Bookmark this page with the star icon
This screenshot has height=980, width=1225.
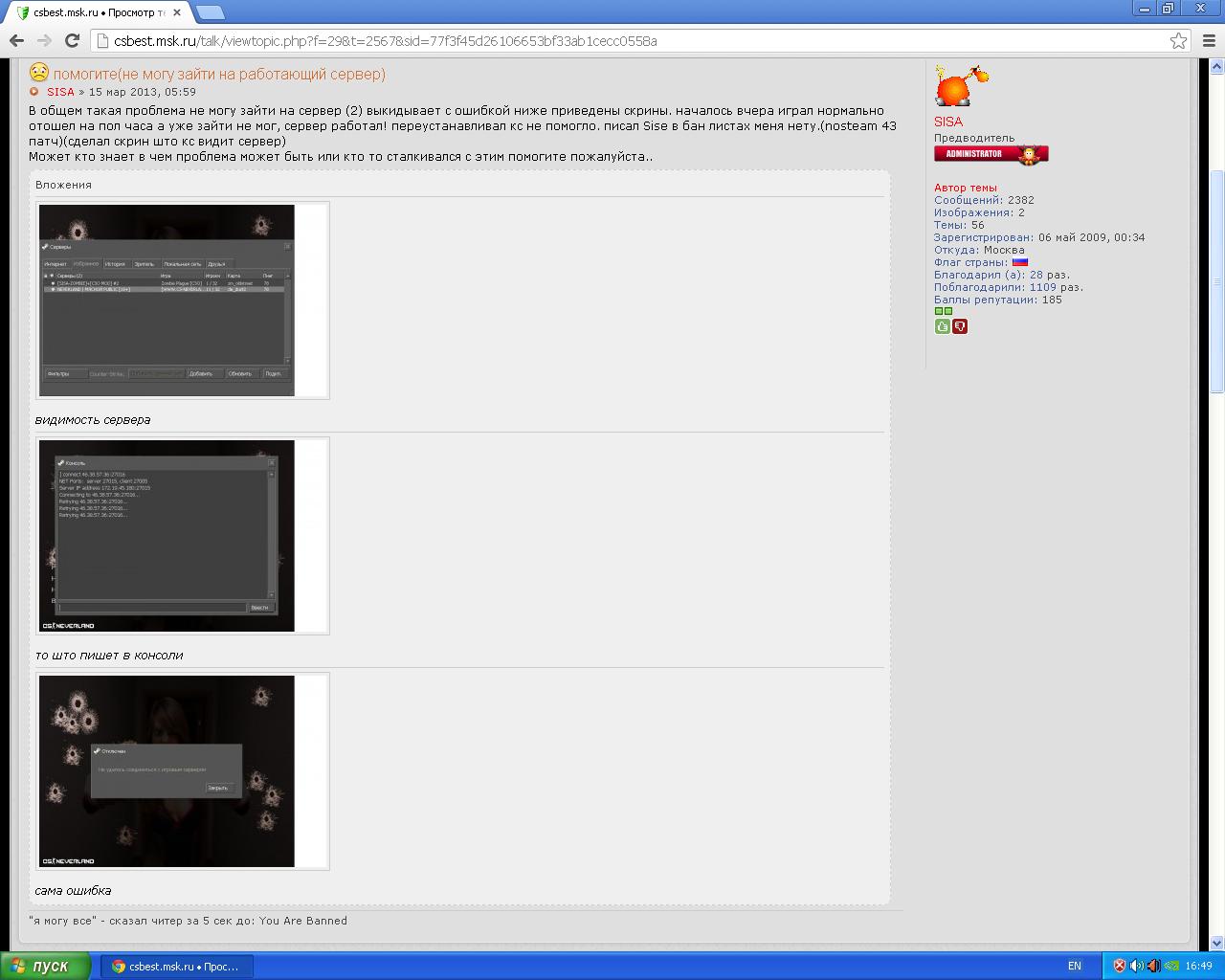[x=1178, y=40]
